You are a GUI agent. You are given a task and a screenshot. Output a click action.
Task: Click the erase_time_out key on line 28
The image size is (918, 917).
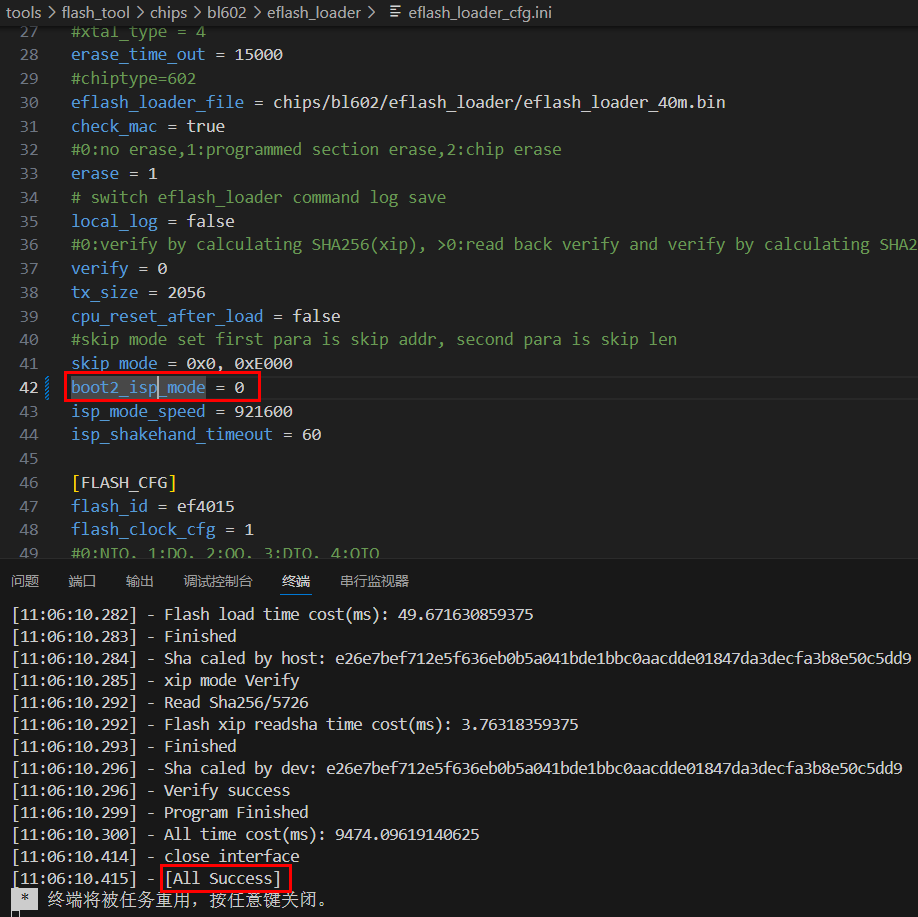pos(138,54)
